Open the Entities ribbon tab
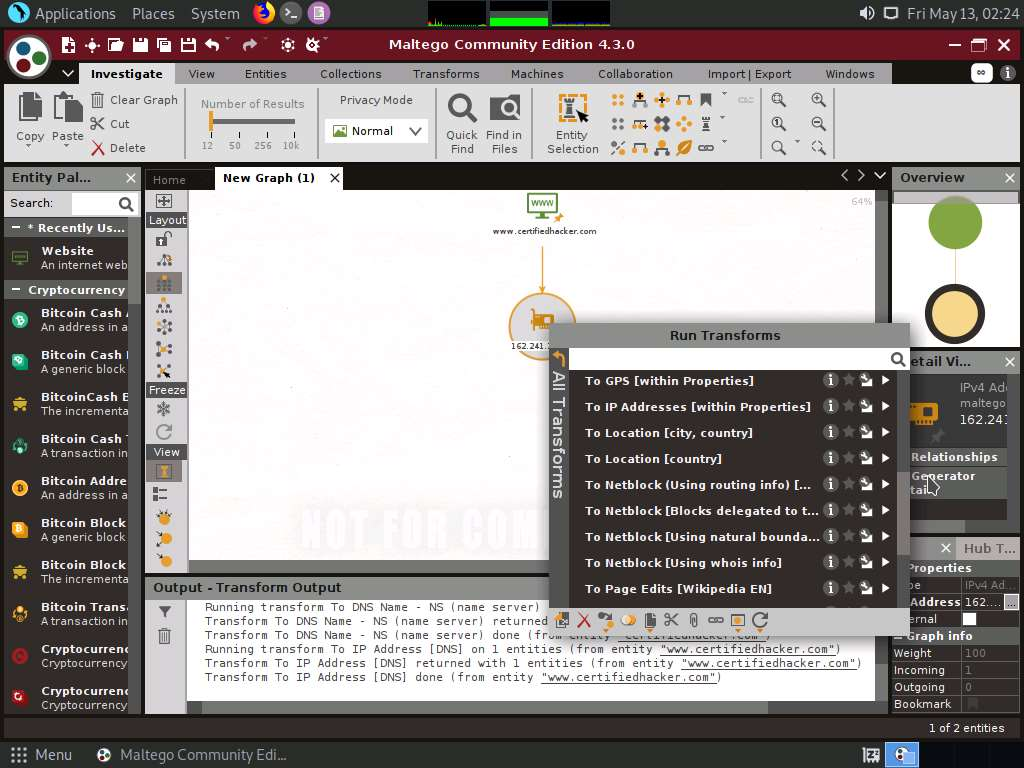 pos(265,74)
